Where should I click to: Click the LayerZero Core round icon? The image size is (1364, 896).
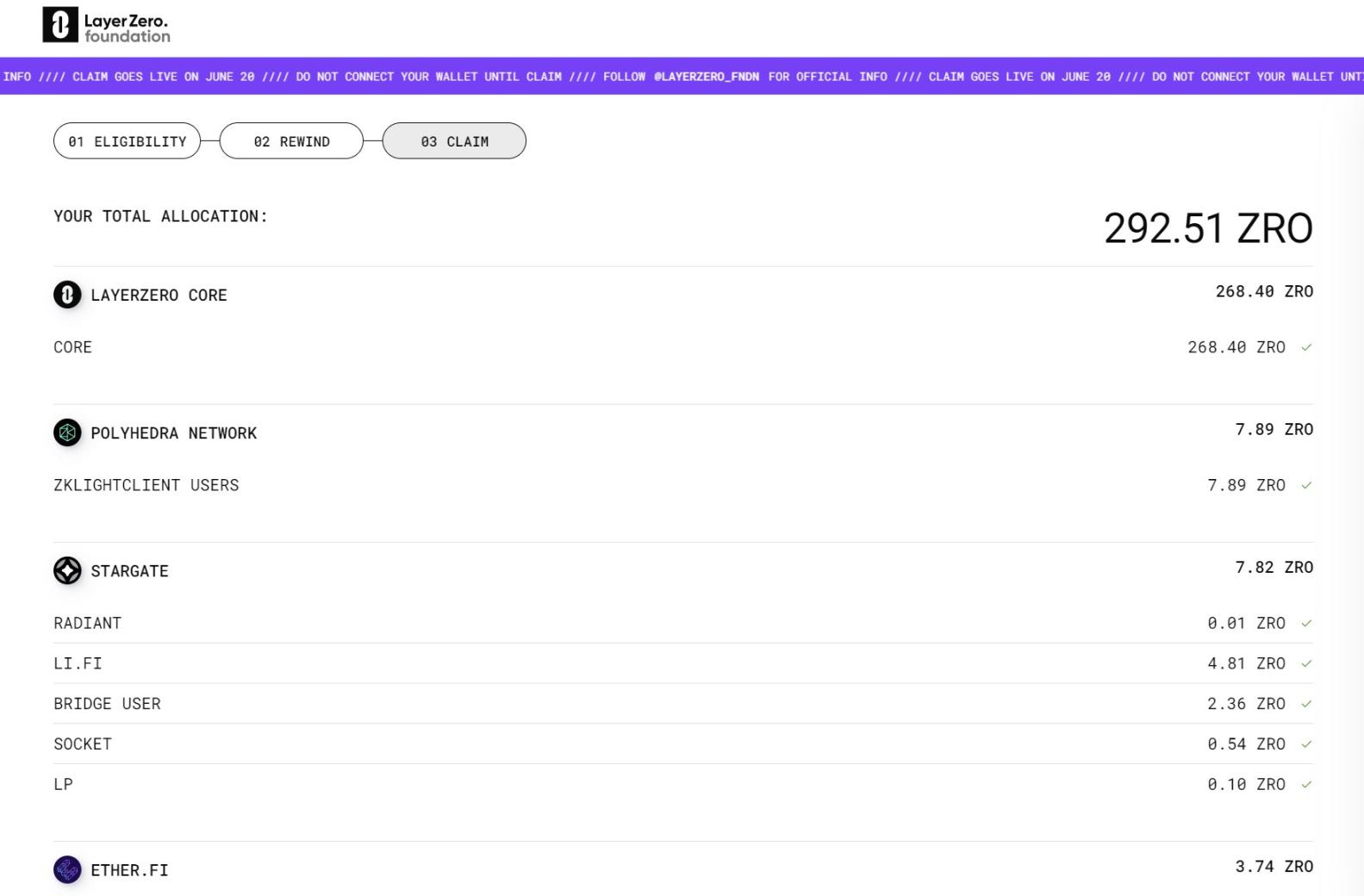click(67, 295)
